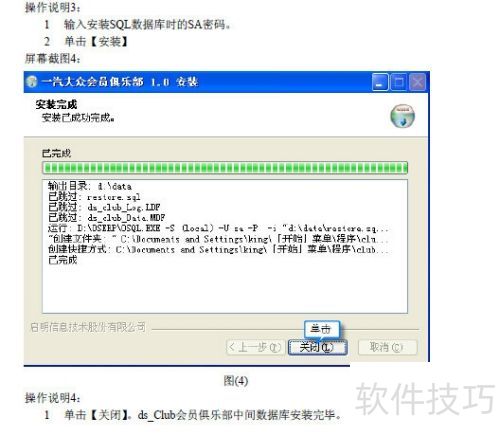Minimize the installer window
The image size is (500, 436).
click(380, 82)
